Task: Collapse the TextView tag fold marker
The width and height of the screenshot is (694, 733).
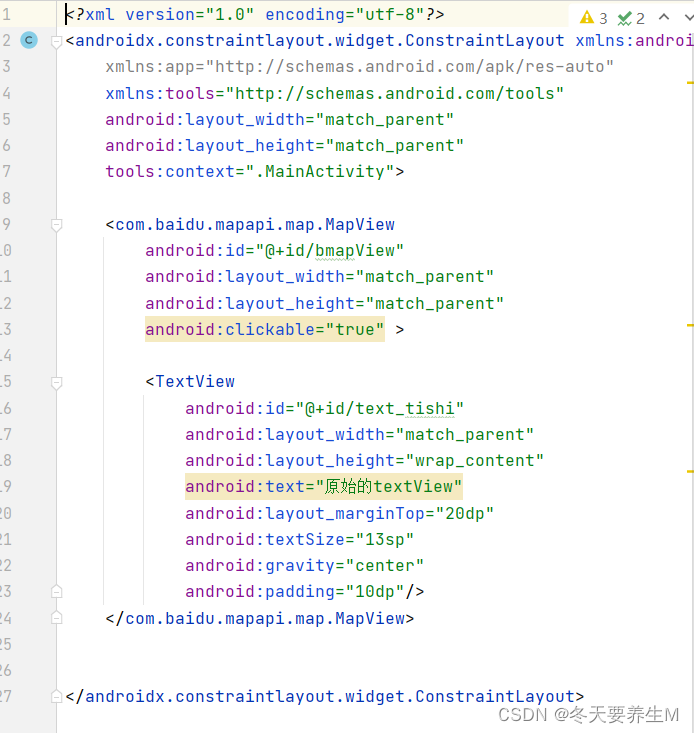Action: click(x=56, y=383)
